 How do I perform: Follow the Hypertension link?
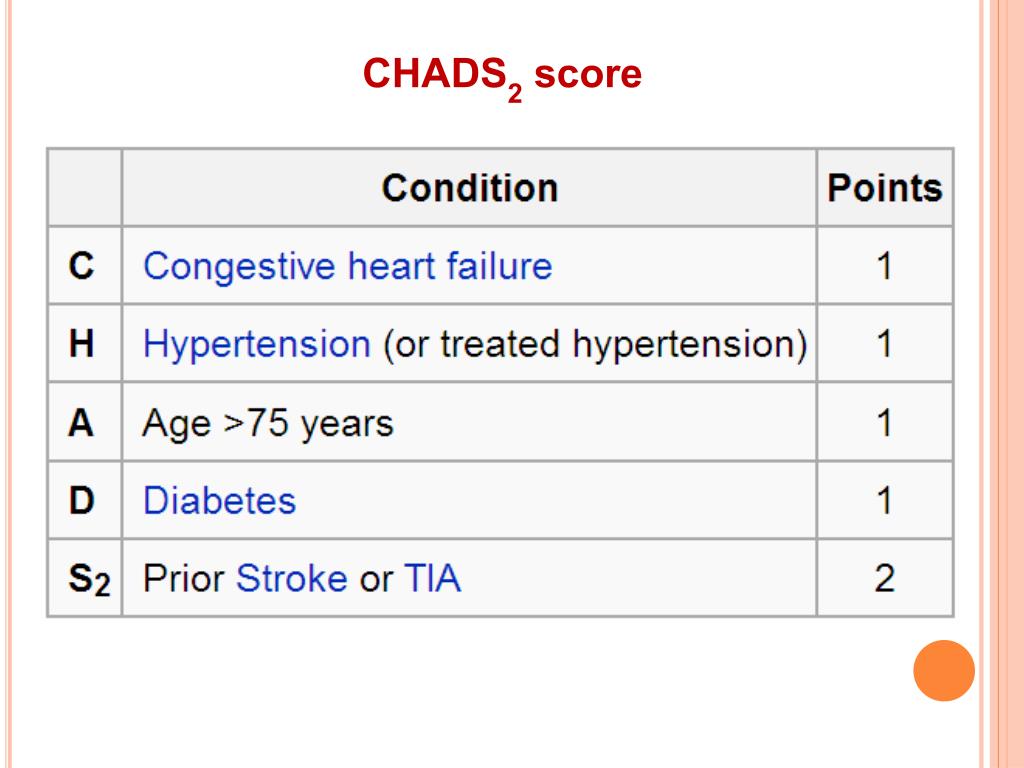[x=257, y=344]
